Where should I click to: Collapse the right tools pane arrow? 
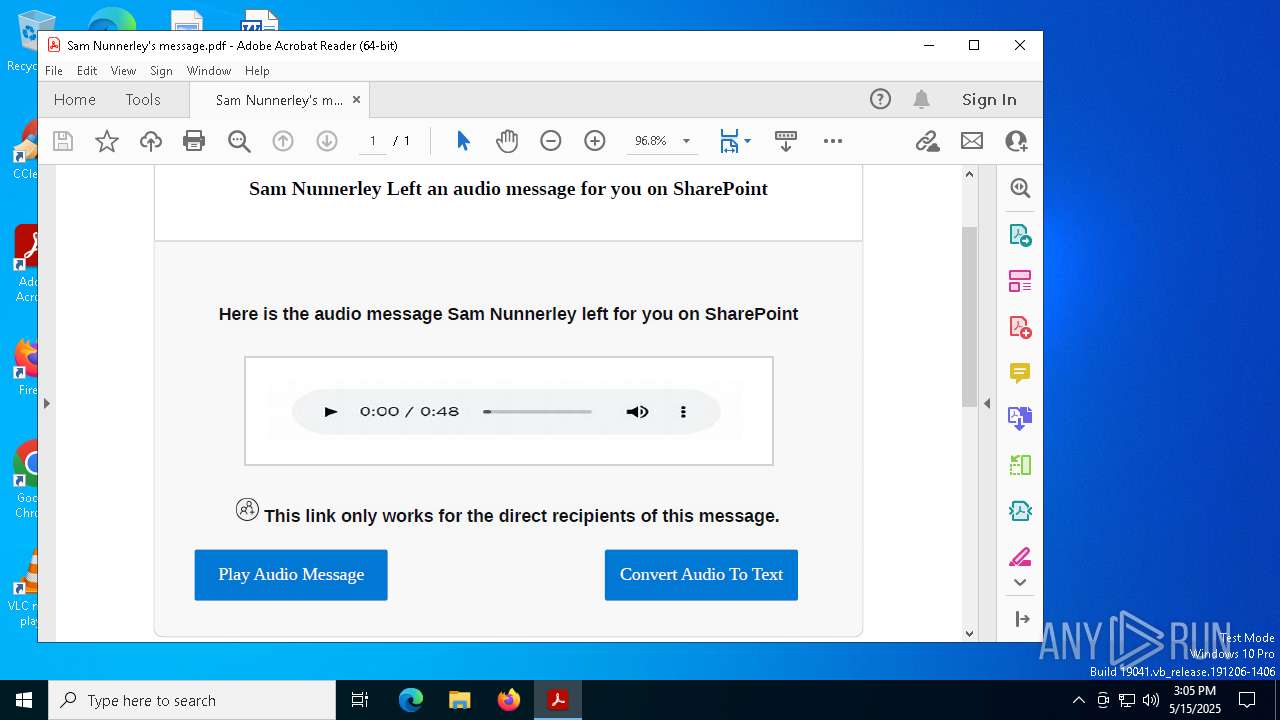[x=1021, y=619]
